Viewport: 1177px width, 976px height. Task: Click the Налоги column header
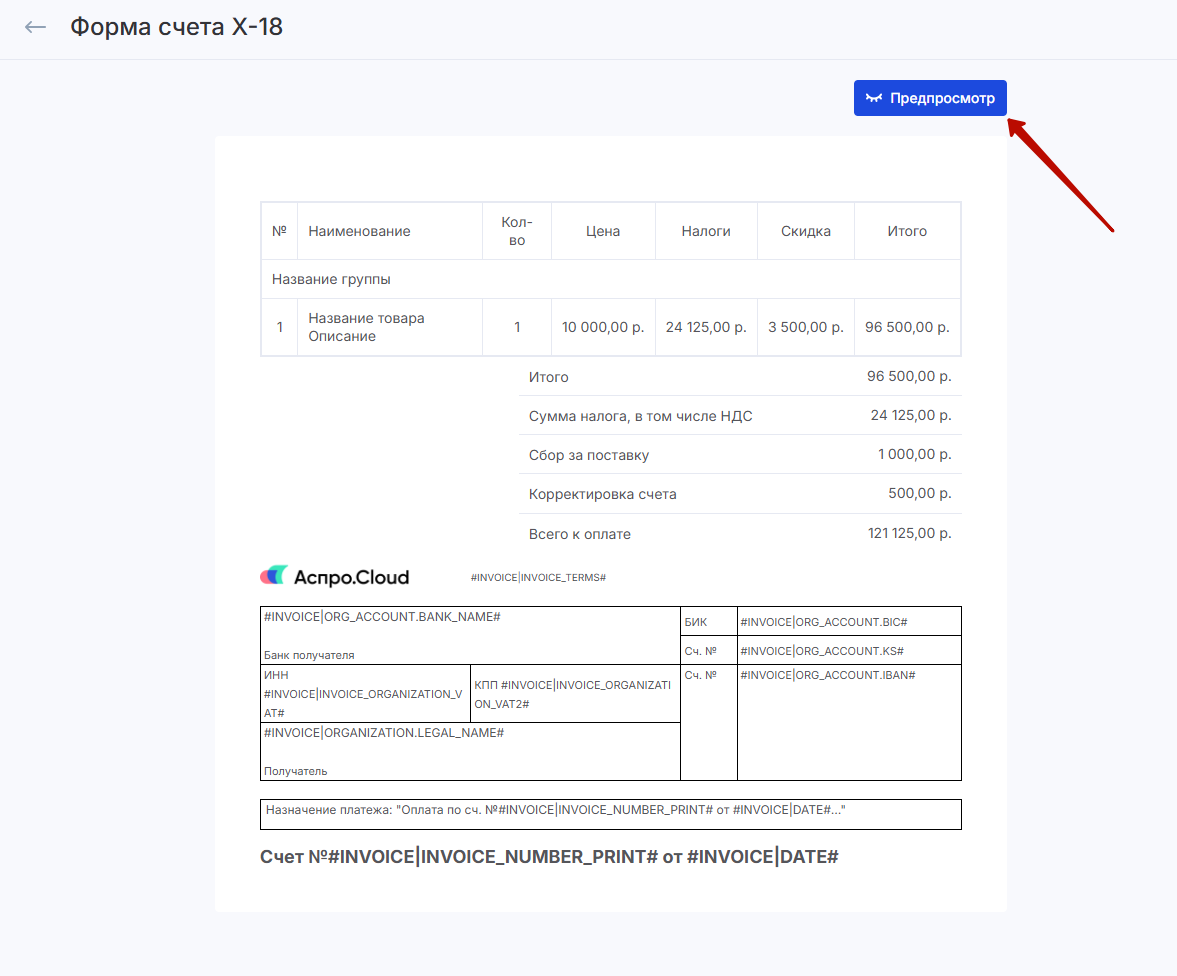click(x=706, y=231)
